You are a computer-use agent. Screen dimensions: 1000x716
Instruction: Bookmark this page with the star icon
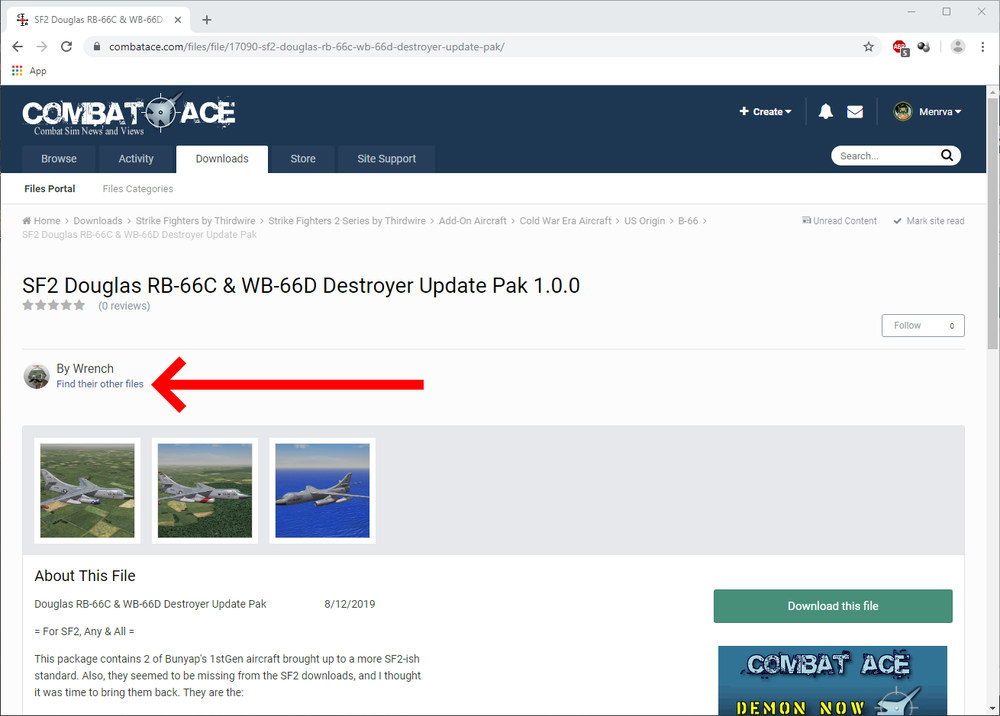coord(868,47)
